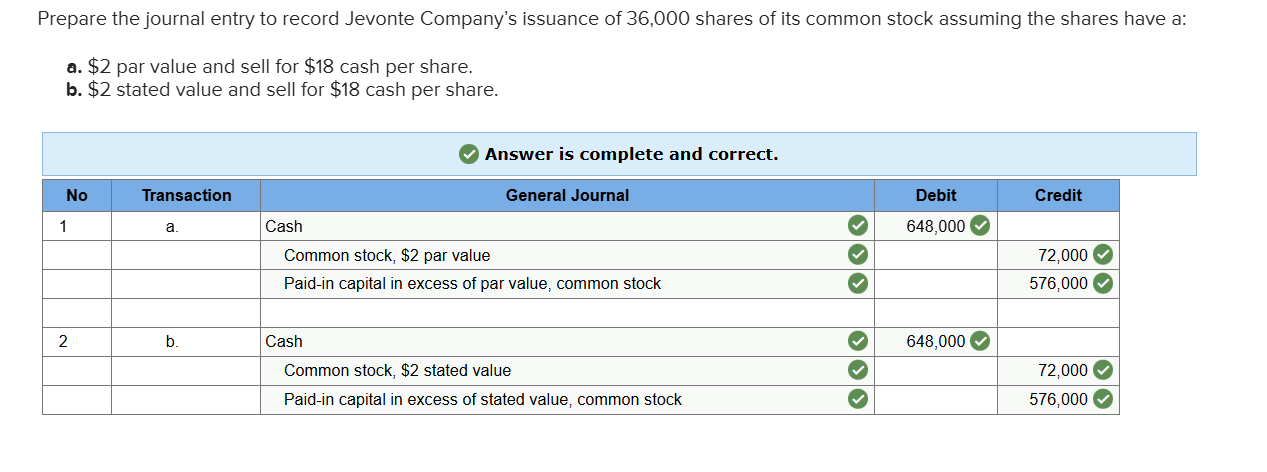The width and height of the screenshot is (1267, 472).
Task: Click checkmark on 'Paid-in capital in excess of stated value' row
Action: 858,399
